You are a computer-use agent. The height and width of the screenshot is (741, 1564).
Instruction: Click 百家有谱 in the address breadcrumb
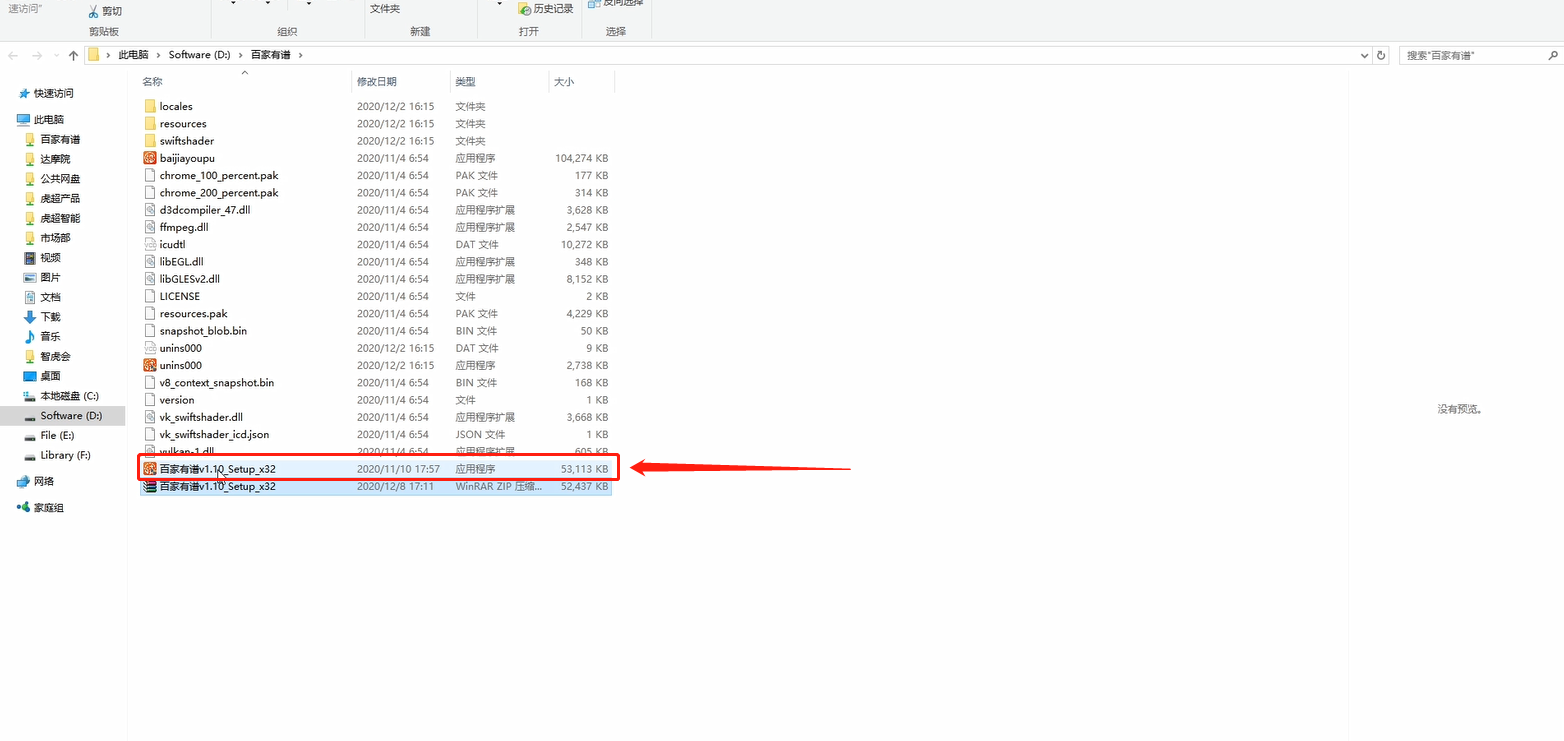click(x=270, y=55)
